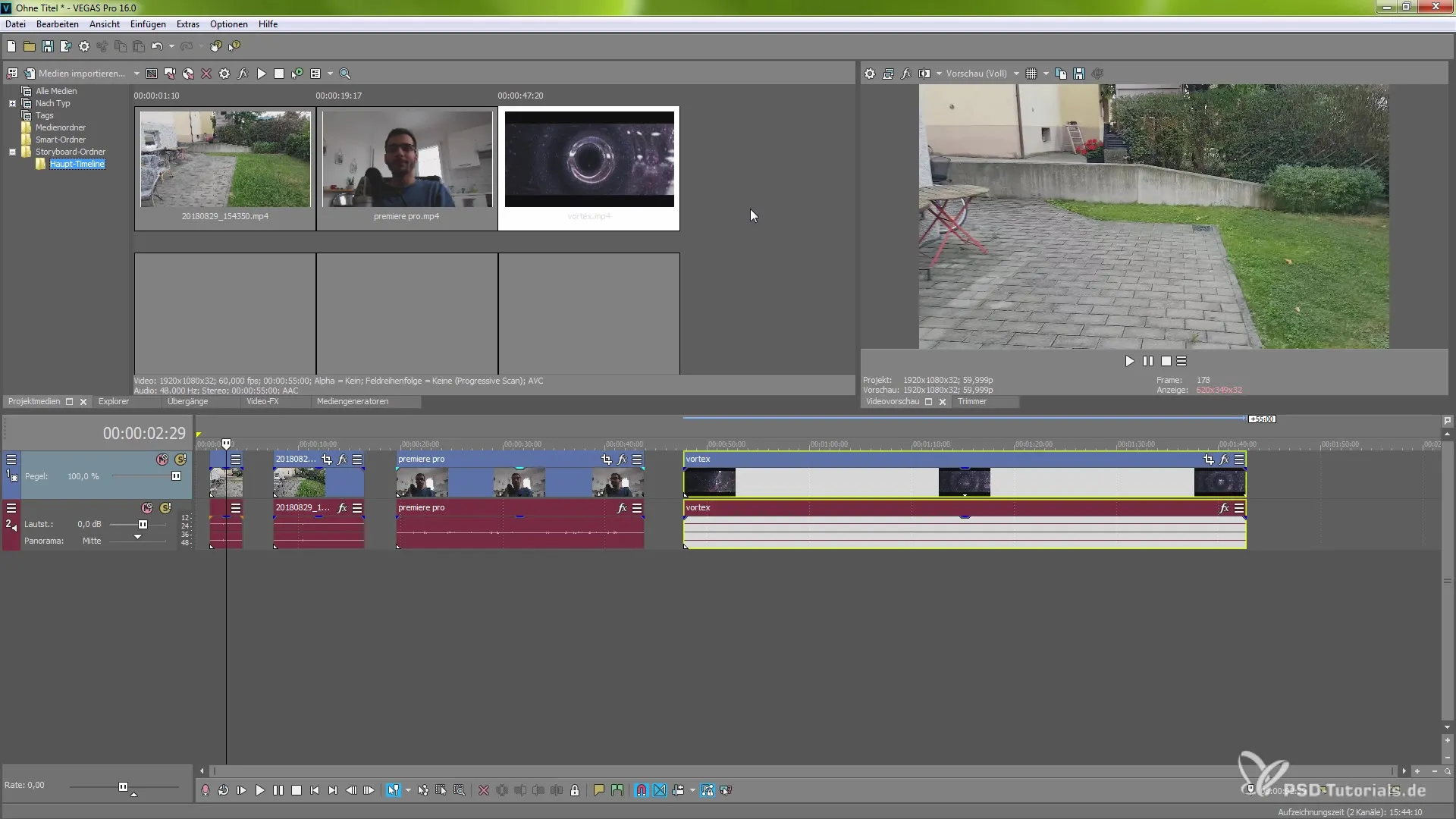The image size is (1456, 819).
Task: Open project properties gear in main toolbar
Action: tap(84, 46)
